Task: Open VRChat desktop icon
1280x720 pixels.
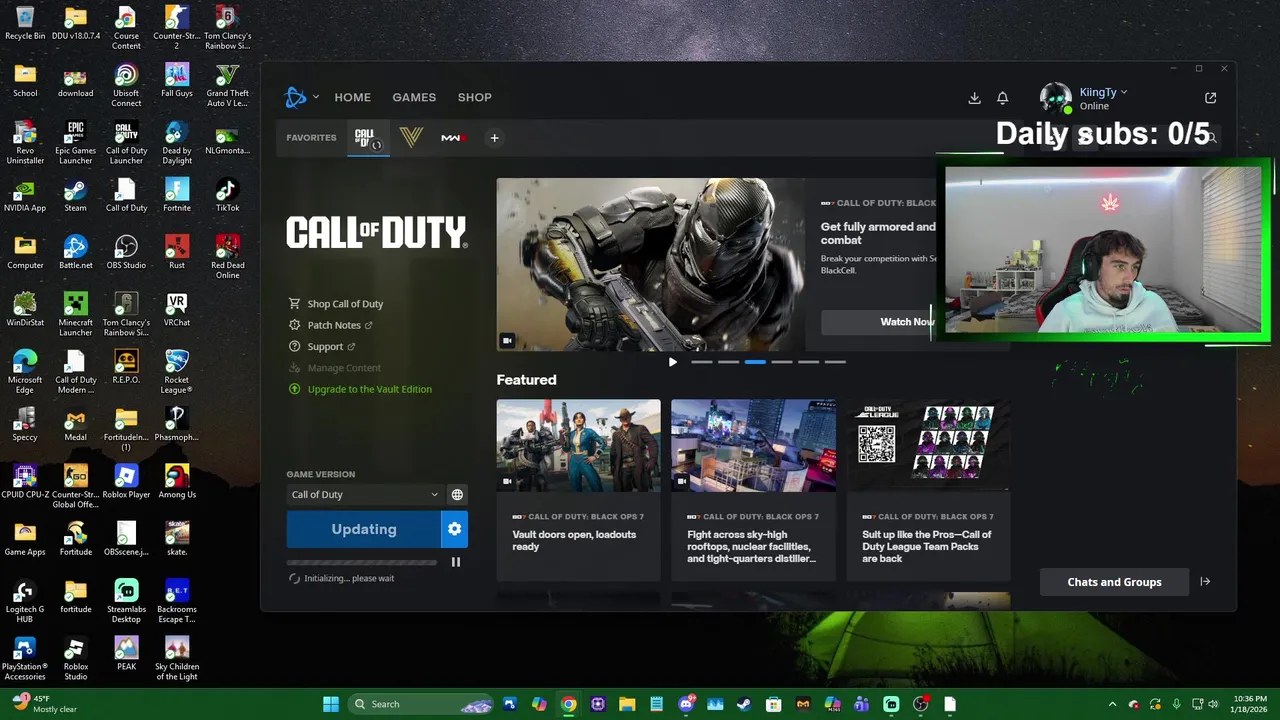Action: tap(177, 308)
